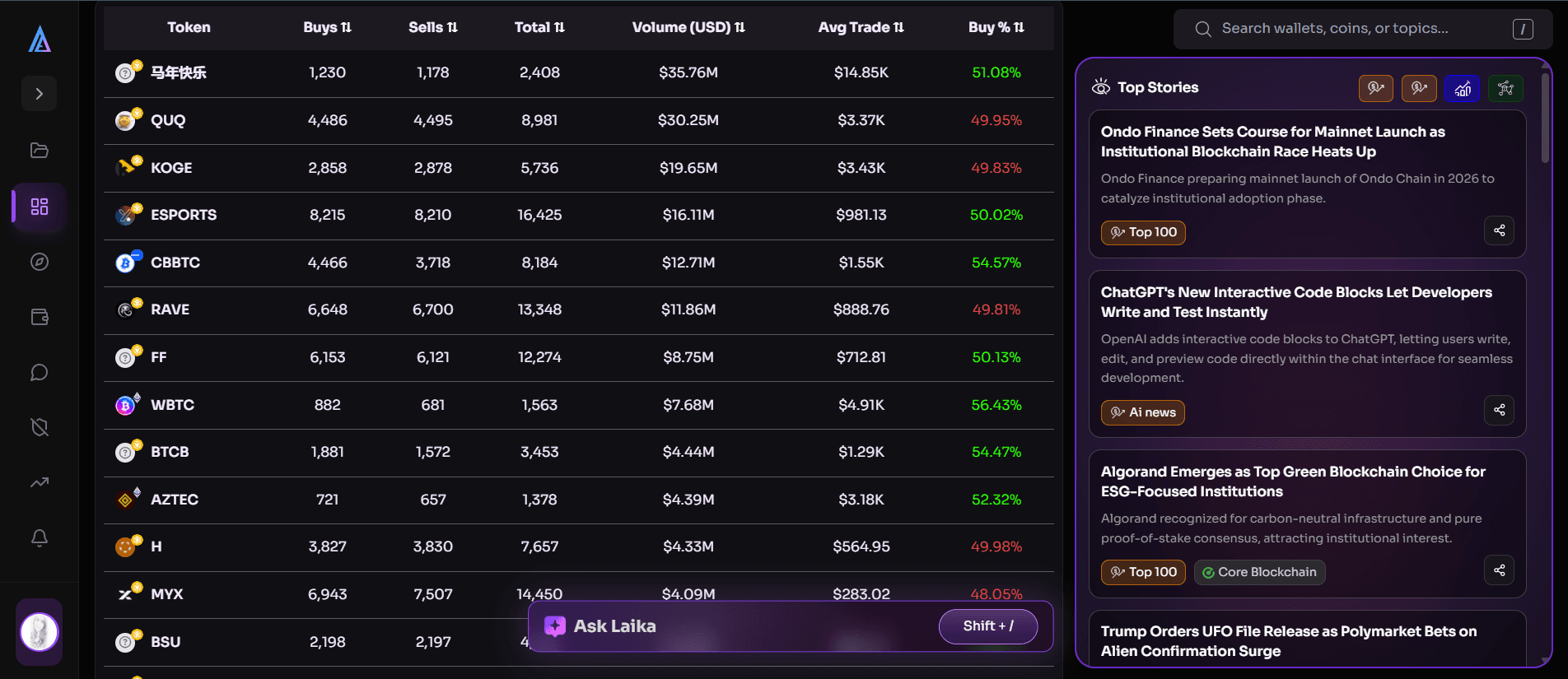Select the Core Blockchain tag
1568x679 pixels.
coord(1259,572)
